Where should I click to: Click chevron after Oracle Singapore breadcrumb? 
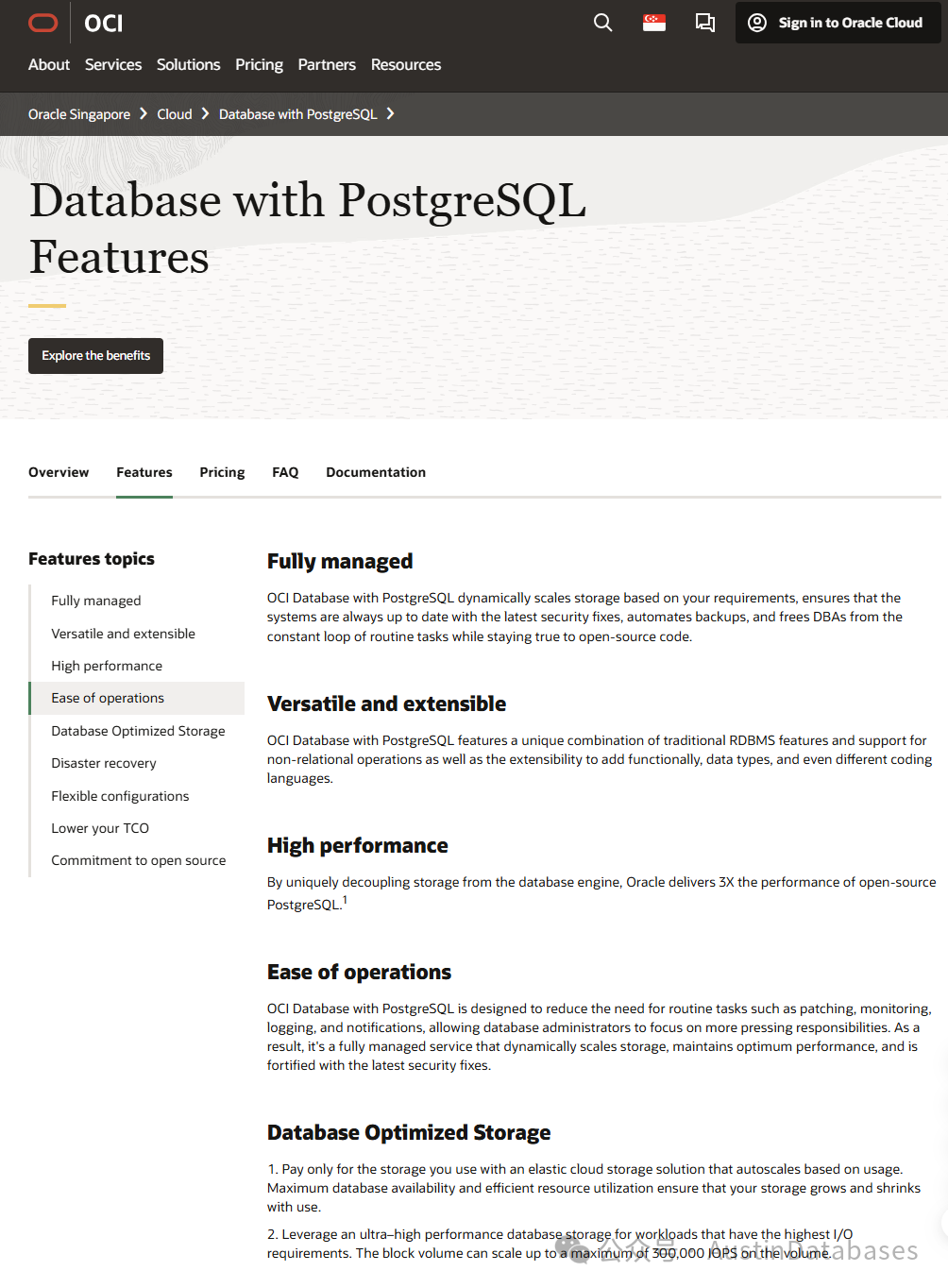coord(144,114)
